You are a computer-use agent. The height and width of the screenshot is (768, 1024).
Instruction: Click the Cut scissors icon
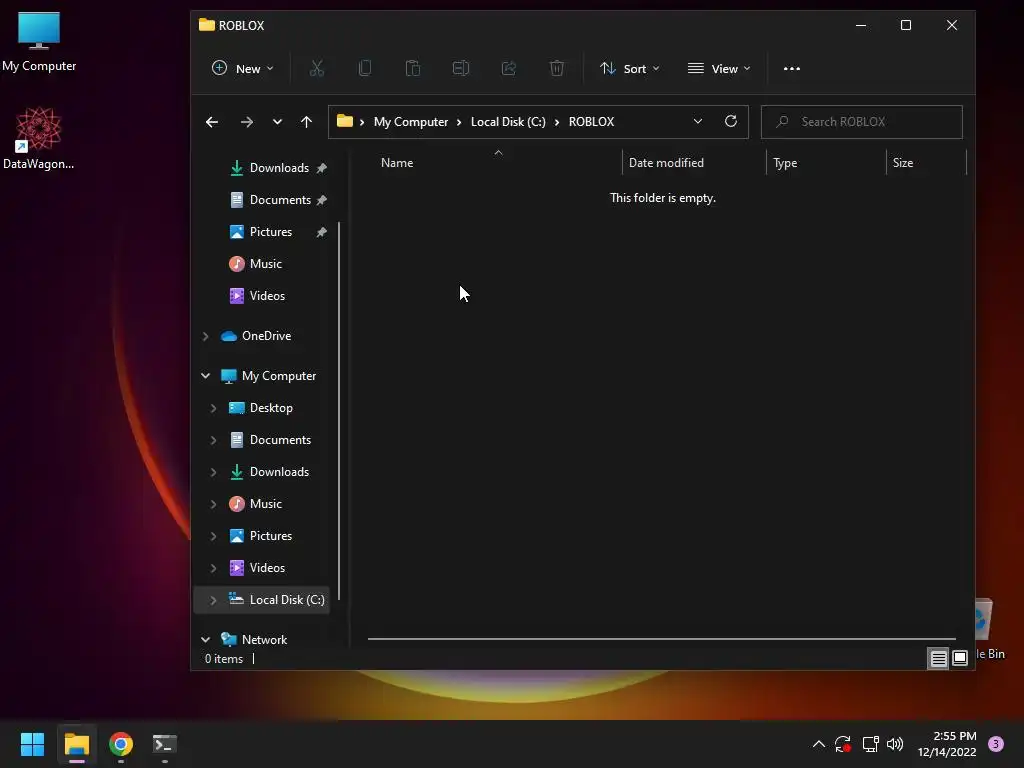317,69
